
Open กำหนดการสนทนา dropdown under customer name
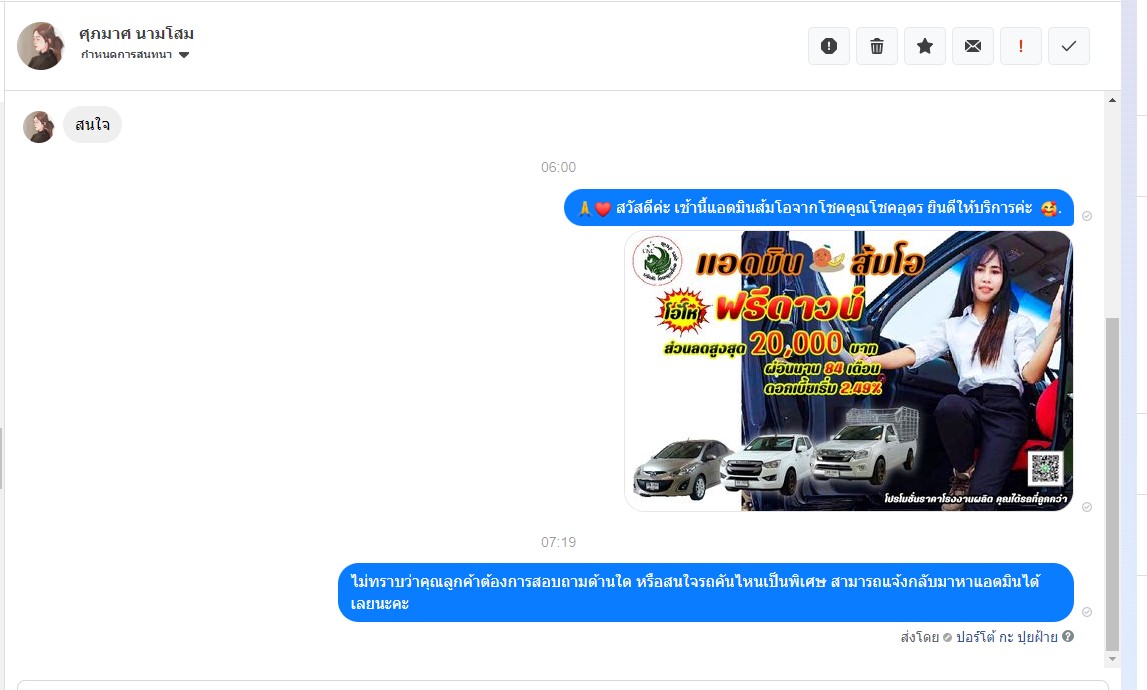click(135, 55)
